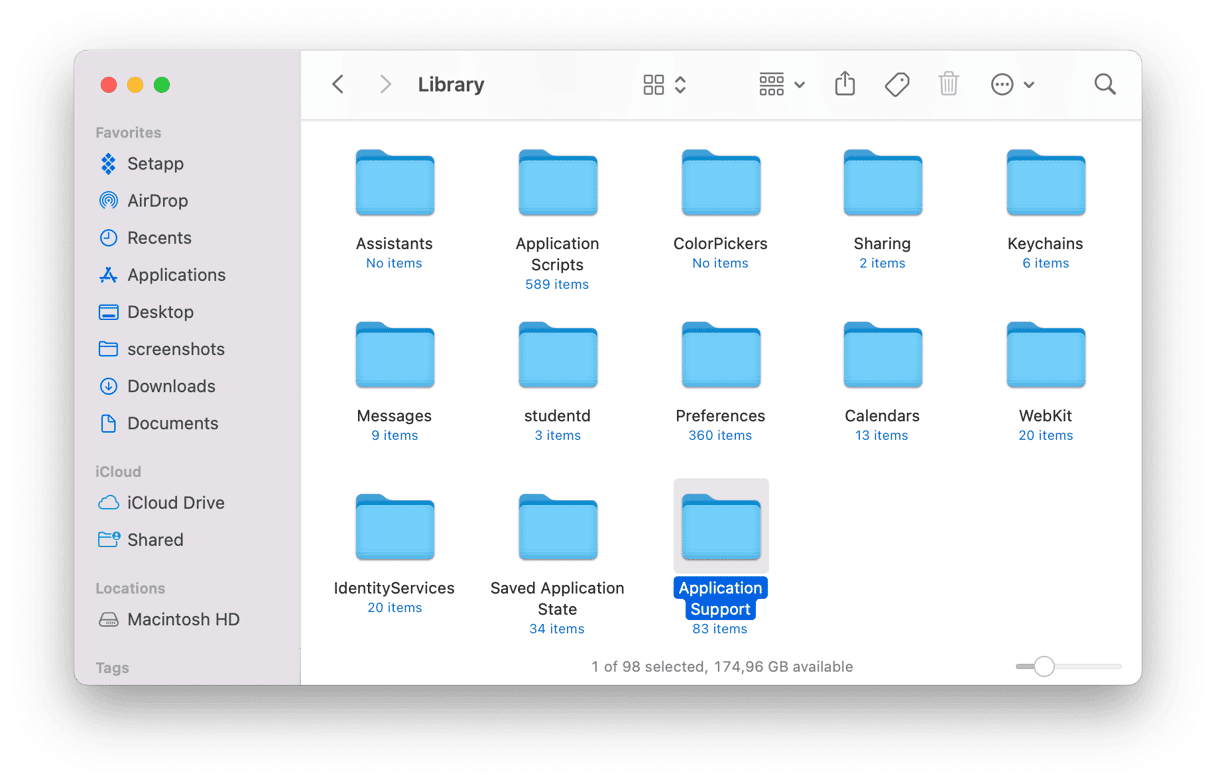Viewport: 1216px width, 783px height.
Task: Click the green zoom window button
Action: [162, 85]
